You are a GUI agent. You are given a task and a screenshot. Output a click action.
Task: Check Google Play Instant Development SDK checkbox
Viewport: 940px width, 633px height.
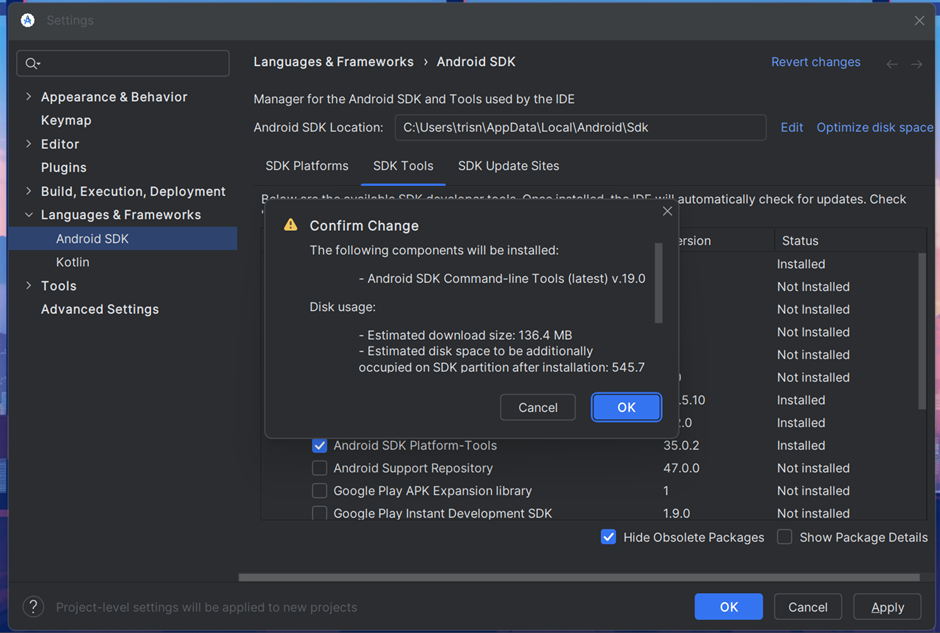coord(320,513)
